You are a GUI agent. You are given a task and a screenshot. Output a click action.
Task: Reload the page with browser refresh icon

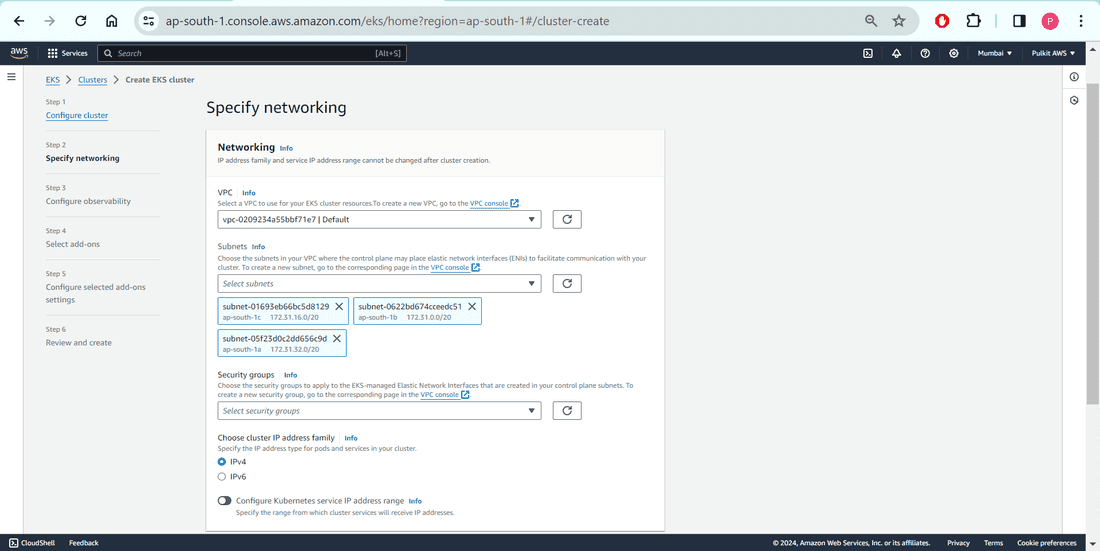pos(81,21)
